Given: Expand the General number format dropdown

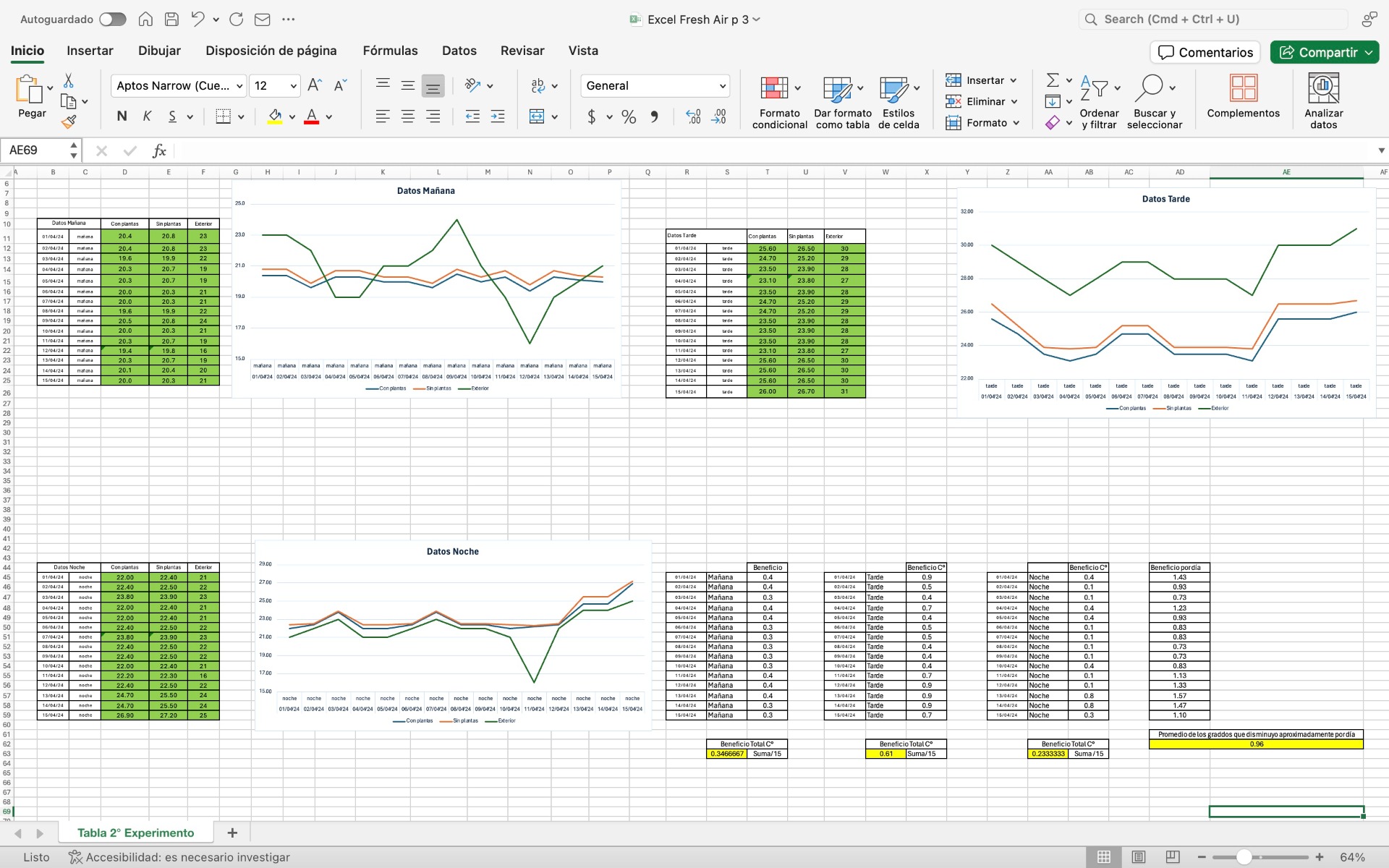Looking at the screenshot, I should [x=722, y=86].
